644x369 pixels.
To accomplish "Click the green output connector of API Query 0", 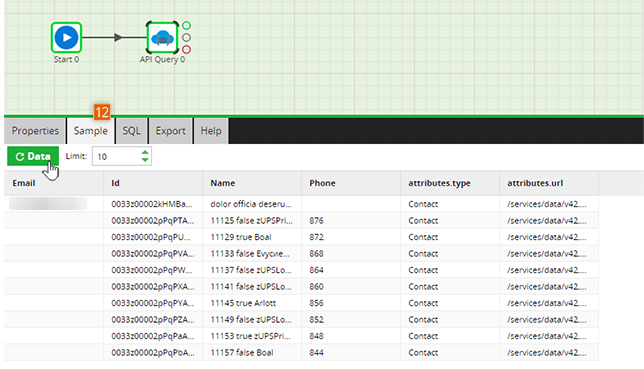I will [186, 25].
